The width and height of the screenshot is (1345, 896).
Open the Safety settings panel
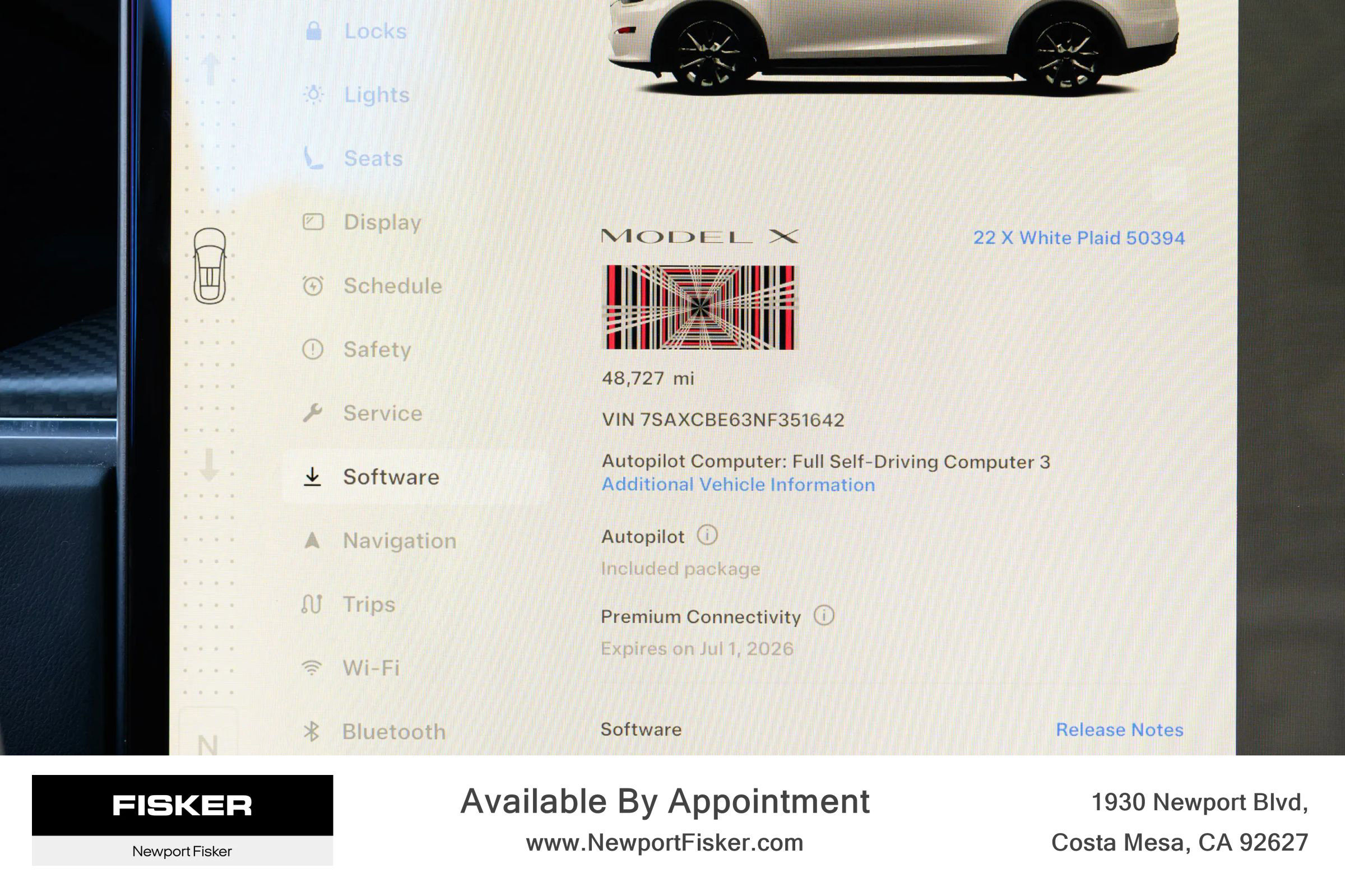(376, 350)
